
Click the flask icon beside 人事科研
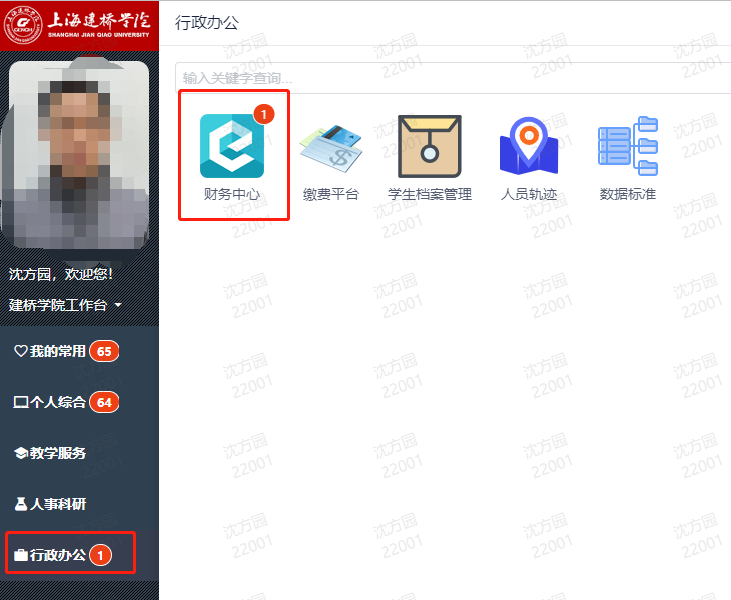click(20, 504)
